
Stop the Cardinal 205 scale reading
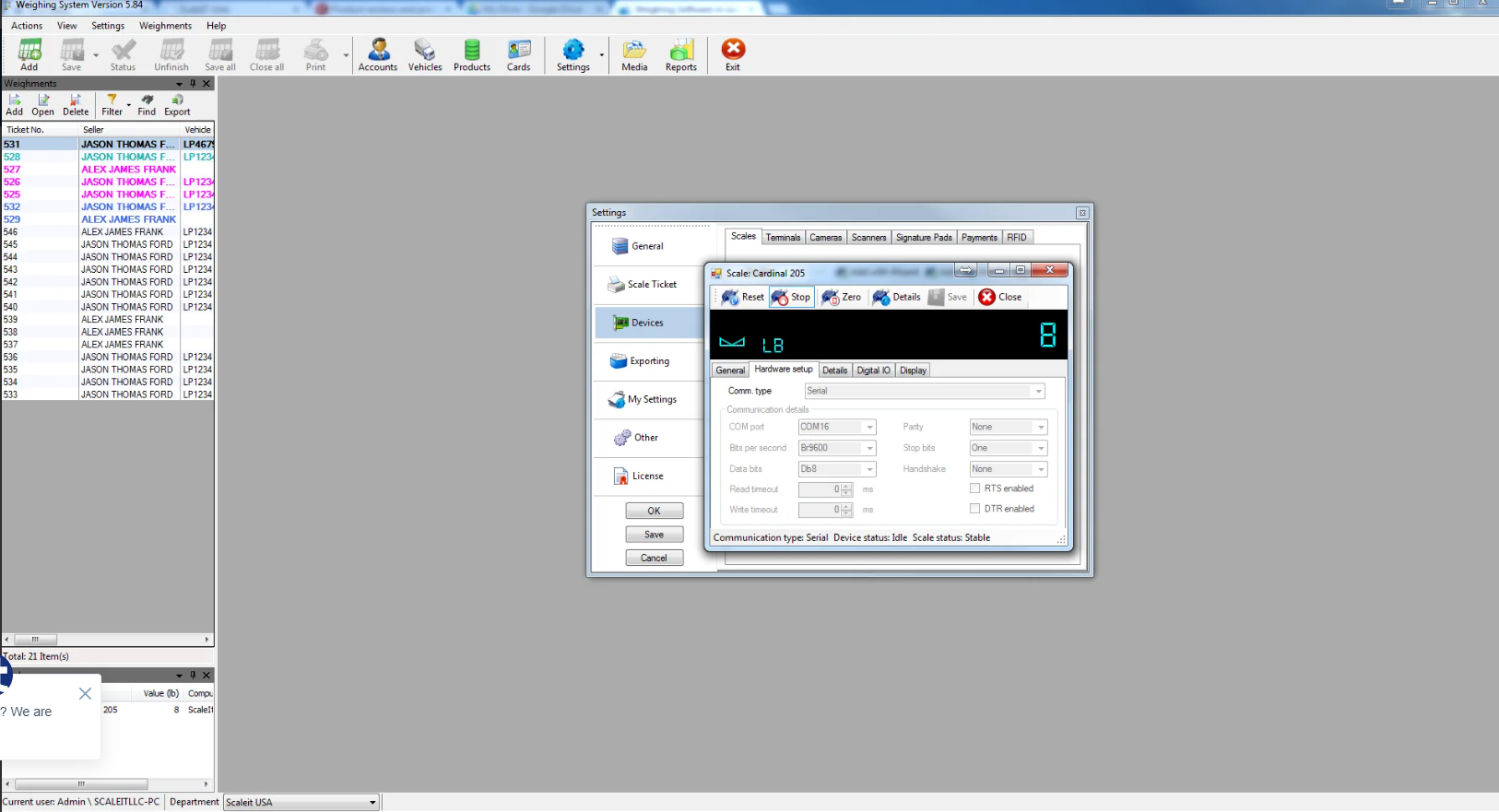[791, 297]
